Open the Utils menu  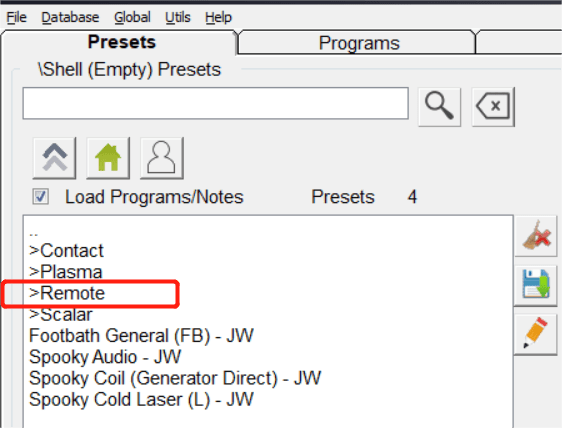tap(178, 17)
